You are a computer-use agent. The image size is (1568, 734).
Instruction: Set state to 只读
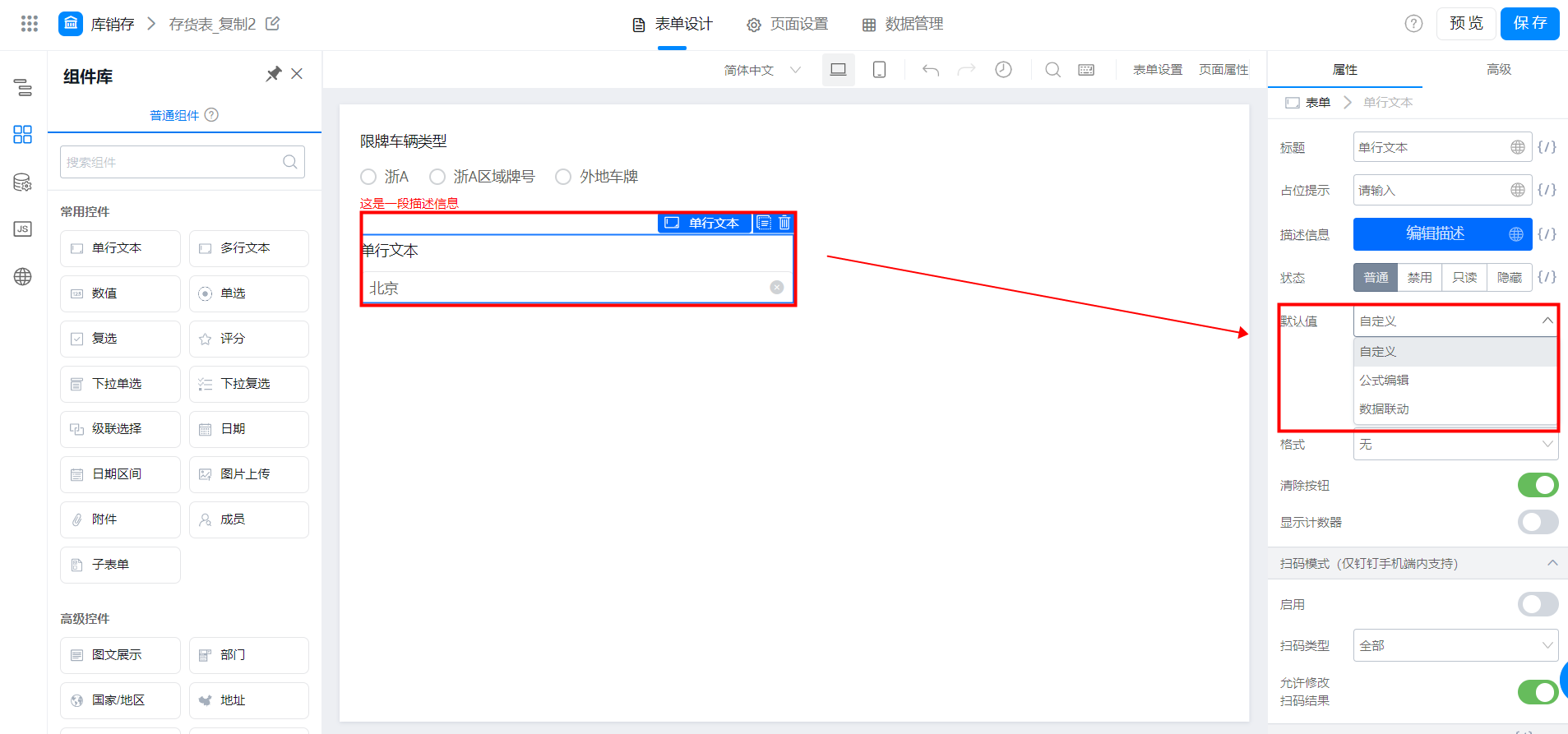pos(1464,278)
